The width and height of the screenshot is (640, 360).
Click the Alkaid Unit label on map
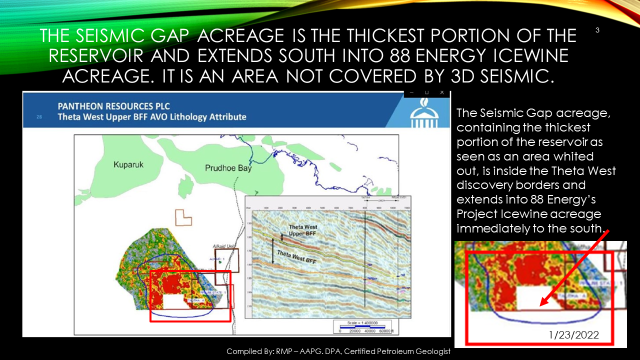[x=223, y=246]
